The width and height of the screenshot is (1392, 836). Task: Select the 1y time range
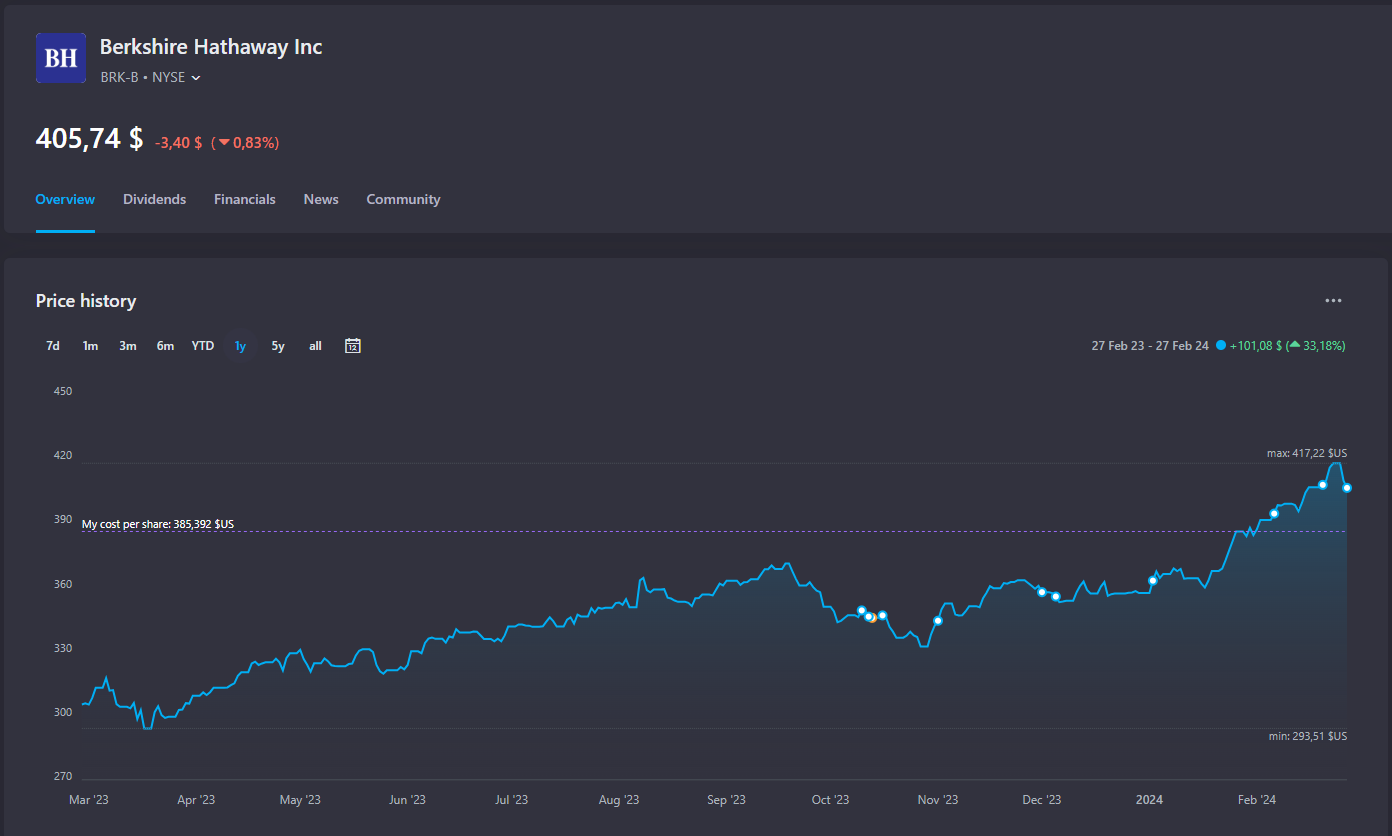pyautogui.click(x=240, y=346)
